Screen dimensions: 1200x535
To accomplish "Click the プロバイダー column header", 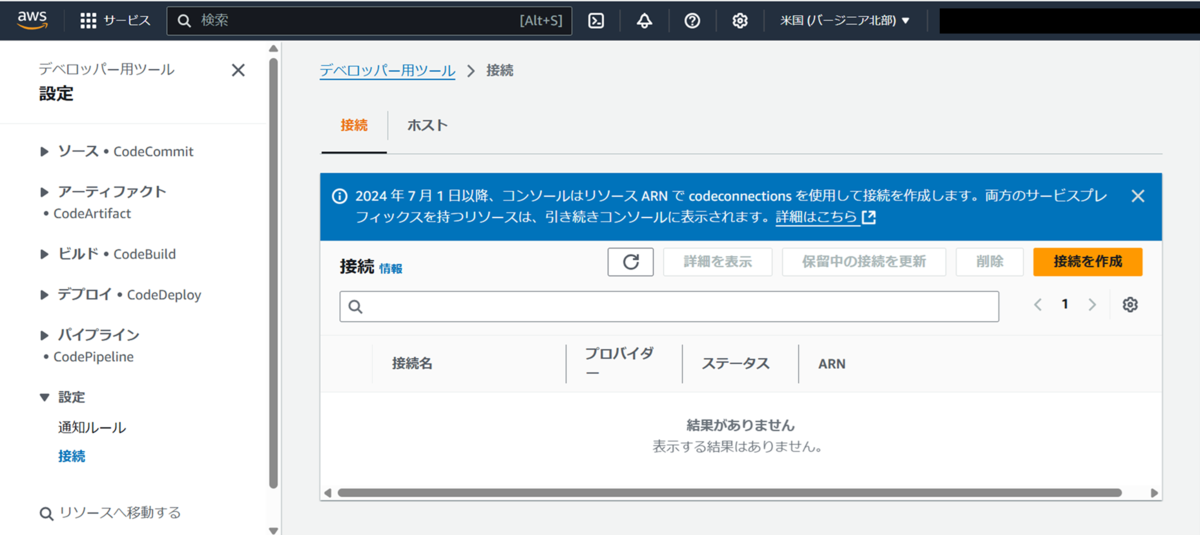I will point(620,363).
